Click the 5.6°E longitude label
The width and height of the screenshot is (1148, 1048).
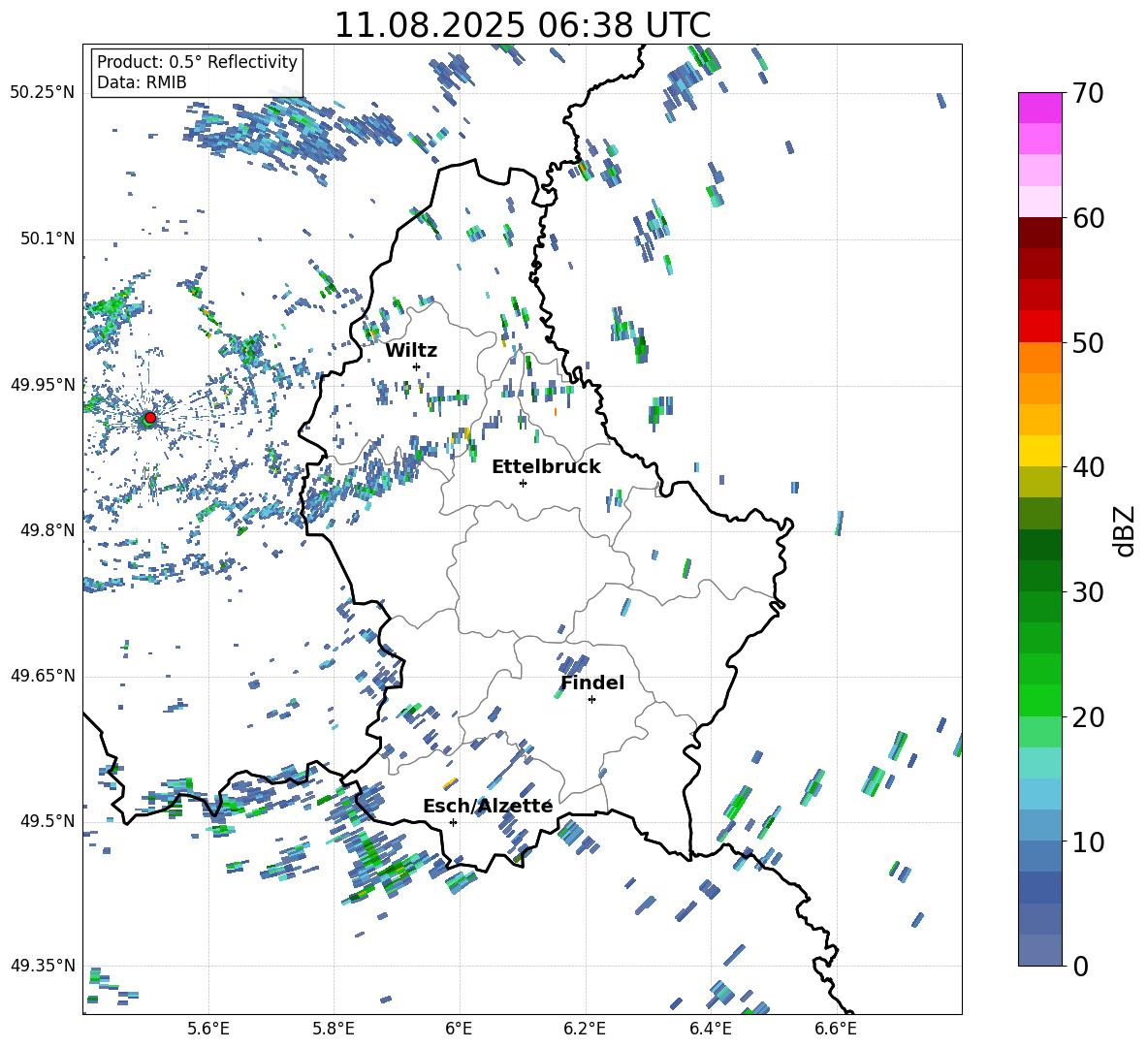[208, 1029]
